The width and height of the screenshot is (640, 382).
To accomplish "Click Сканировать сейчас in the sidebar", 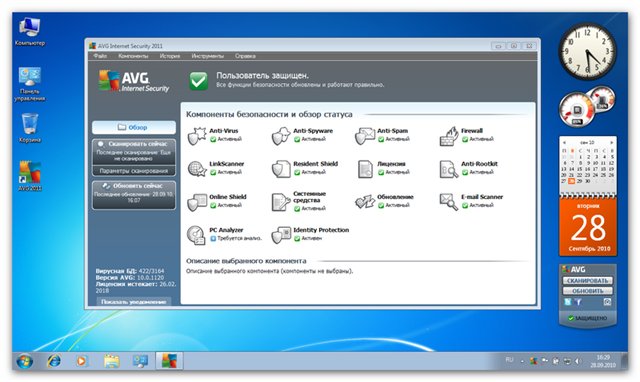I will (134, 151).
